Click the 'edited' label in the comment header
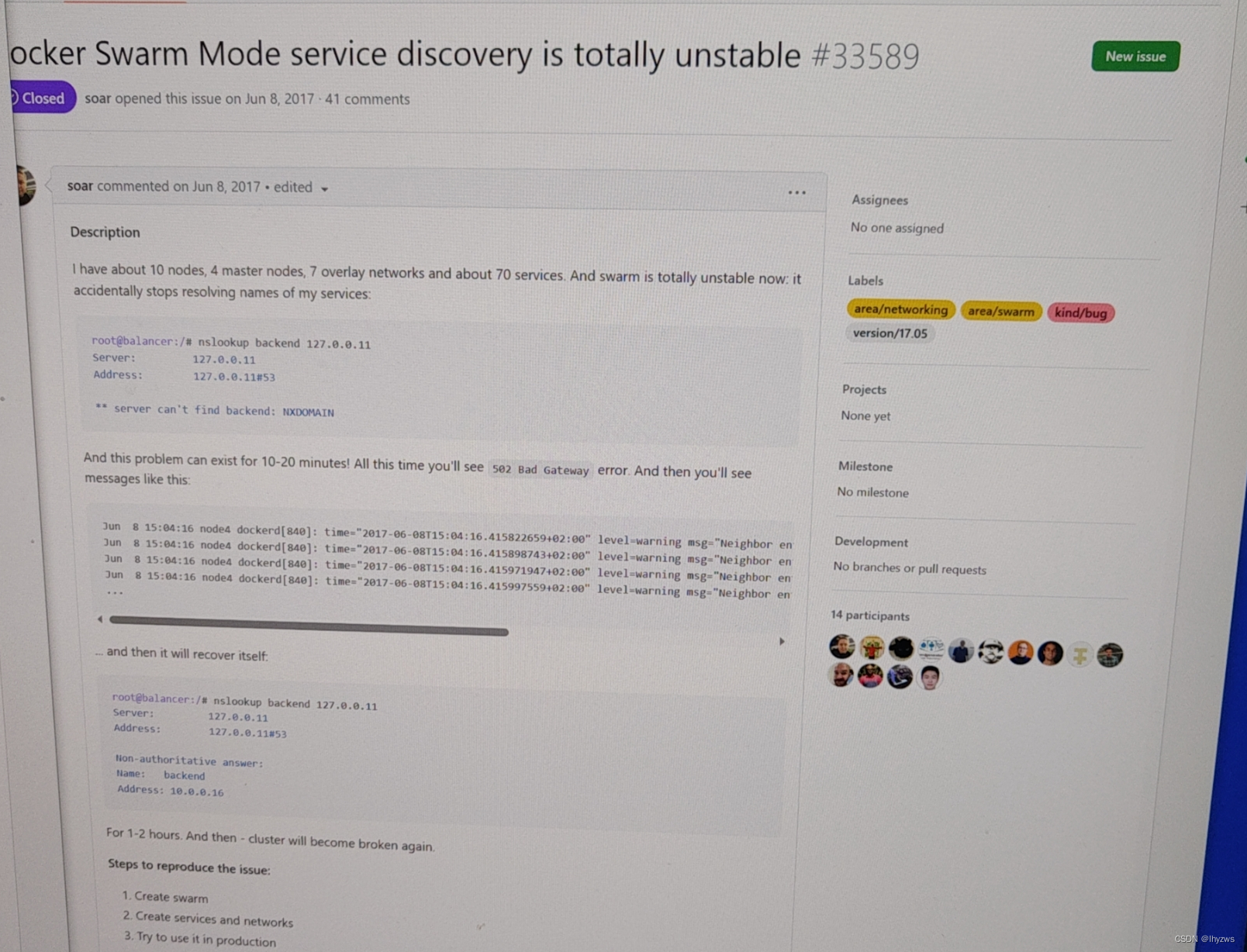Image resolution: width=1247 pixels, height=952 pixels. click(x=292, y=188)
